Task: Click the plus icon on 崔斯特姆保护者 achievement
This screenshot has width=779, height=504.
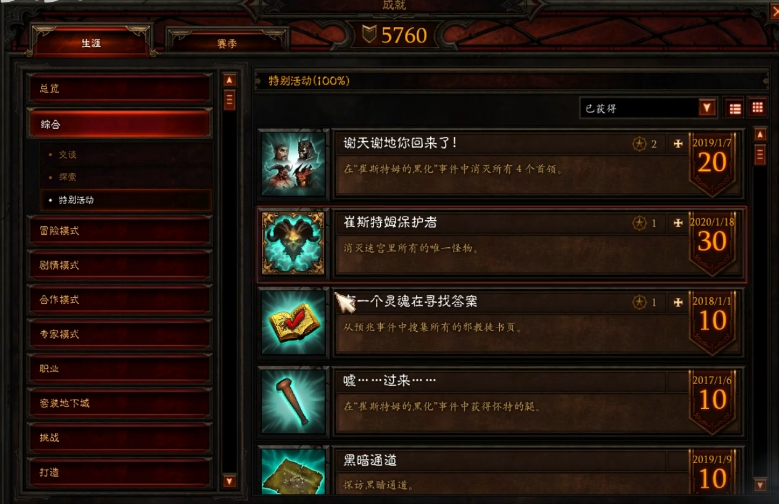Action: pos(678,223)
